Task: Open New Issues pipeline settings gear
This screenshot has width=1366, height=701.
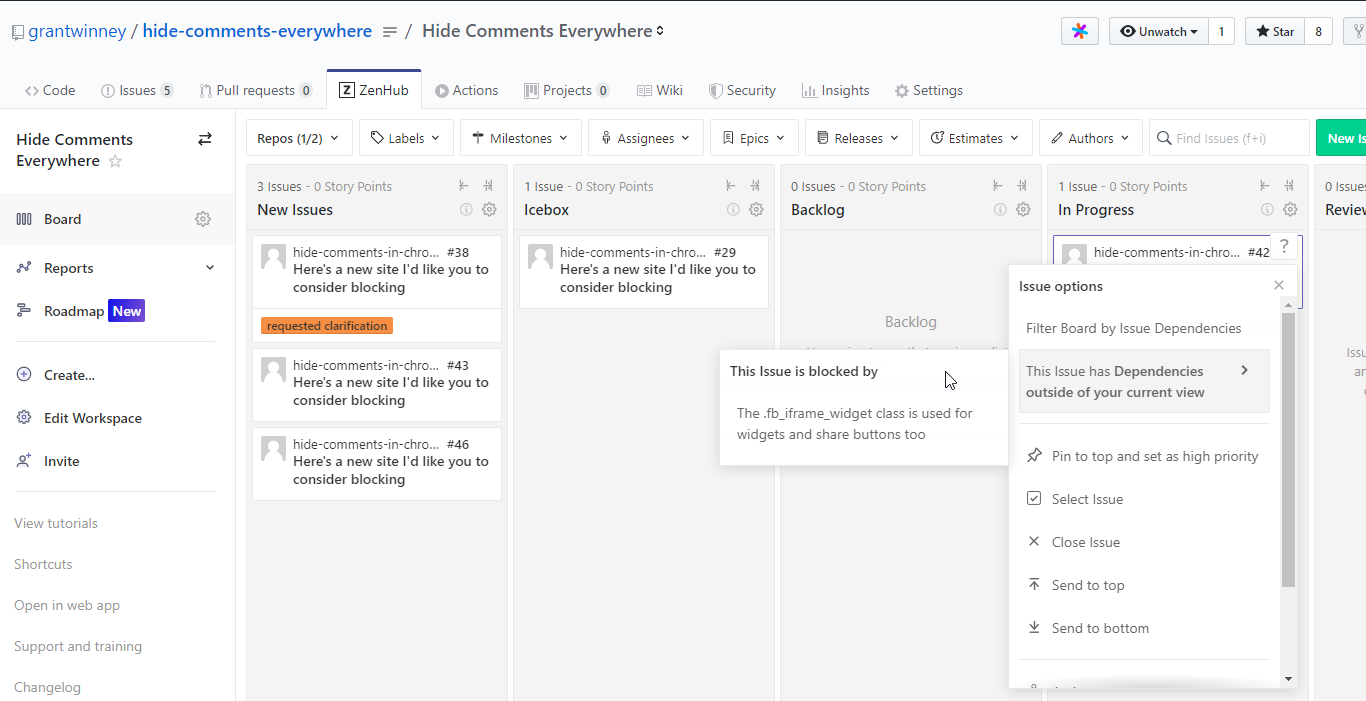Action: pyautogui.click(x=489, y=210)
